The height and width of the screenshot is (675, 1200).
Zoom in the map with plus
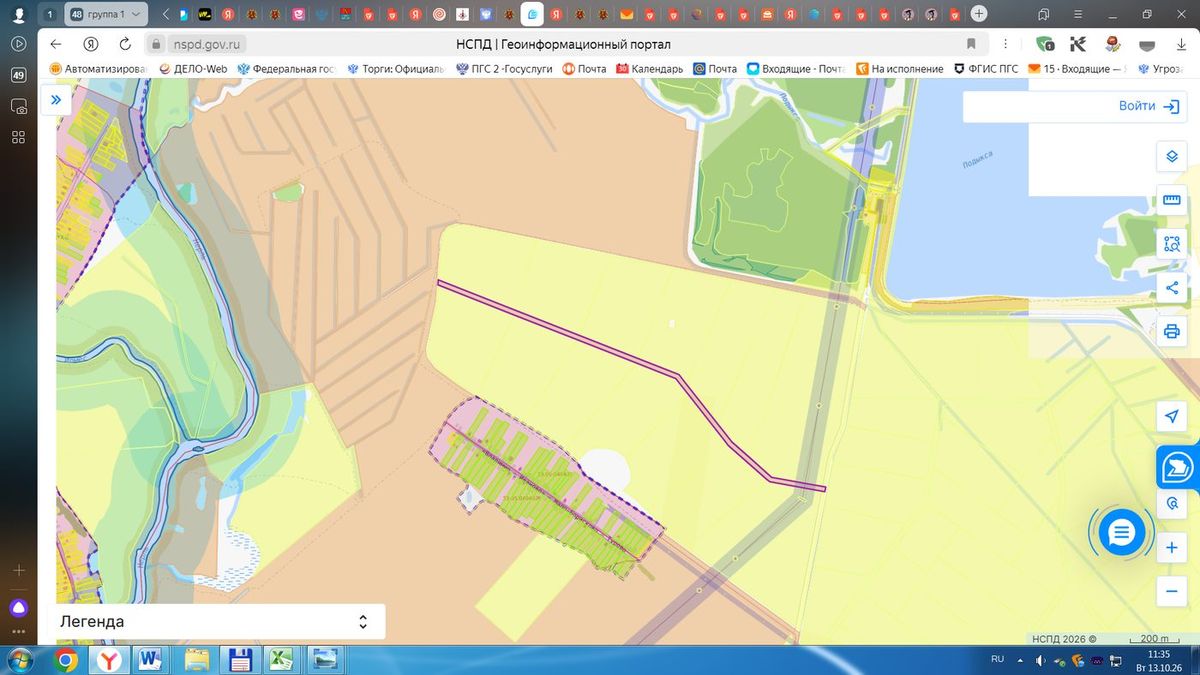[1172, 548]
